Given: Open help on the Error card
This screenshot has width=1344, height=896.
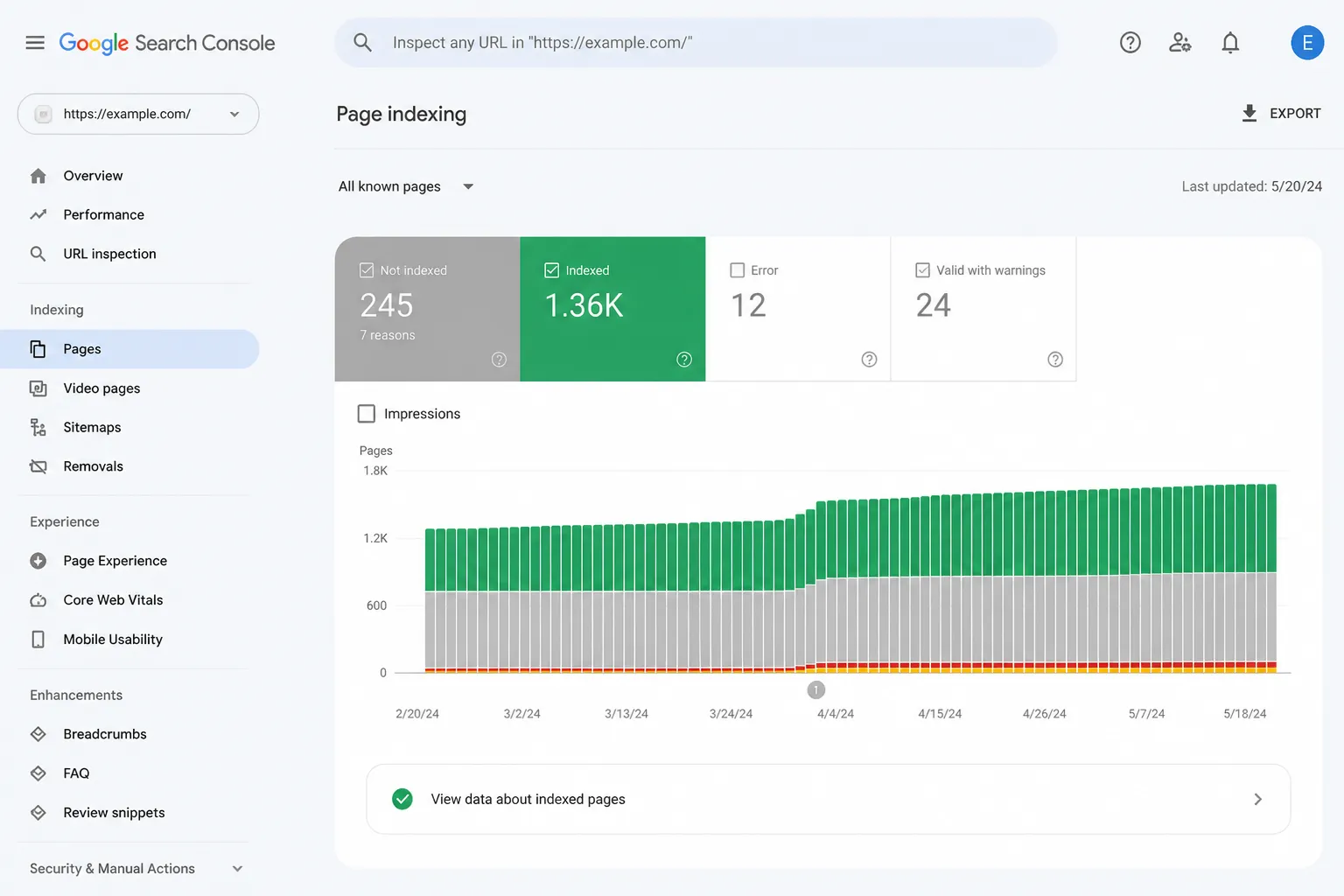Looking at the screenshot, I should [869, 360].
